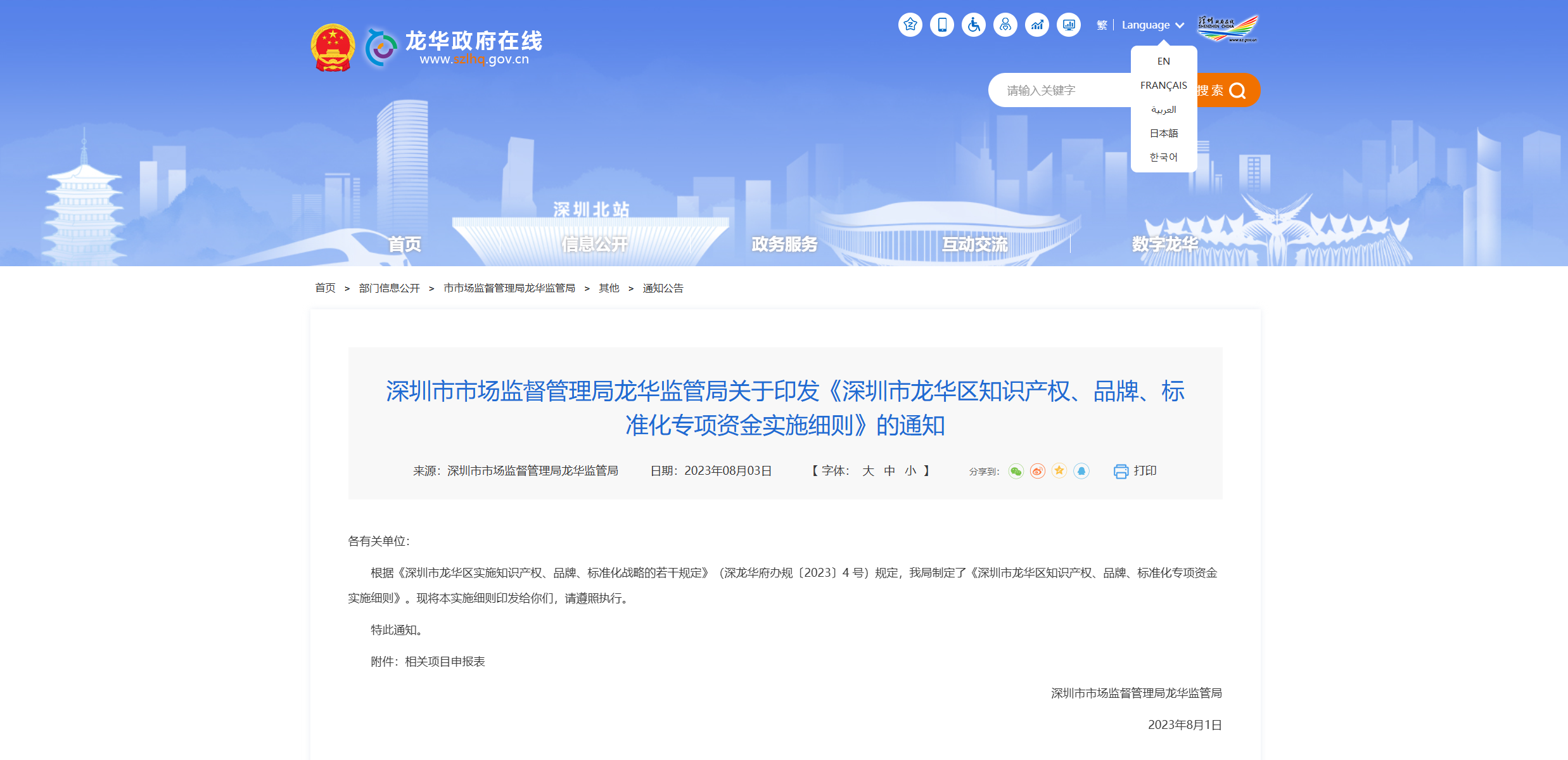Open the elderly-friendly care icon
The height and width of the screenshot is (760, 1568).
(x=1005, y=24)
